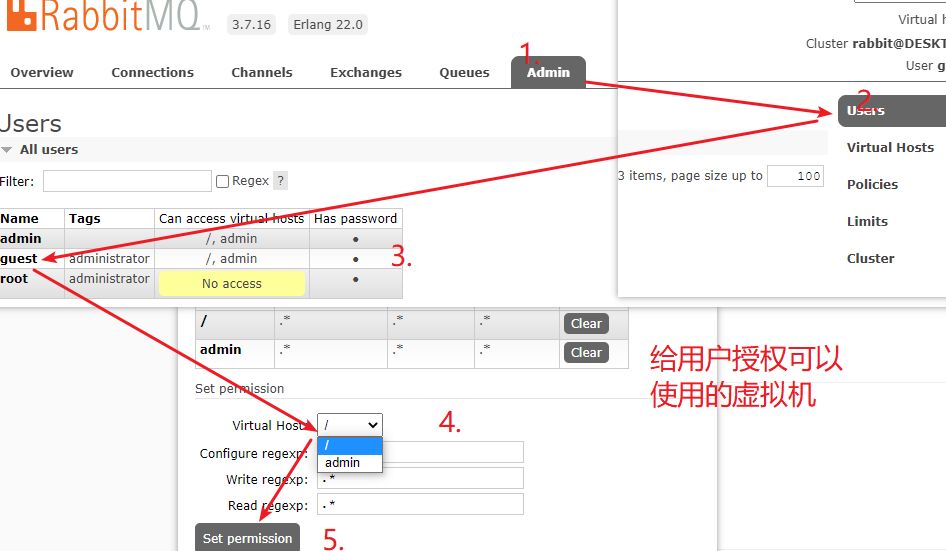Open the admin user link
The image size is (946, 551).
coord(21,238)
